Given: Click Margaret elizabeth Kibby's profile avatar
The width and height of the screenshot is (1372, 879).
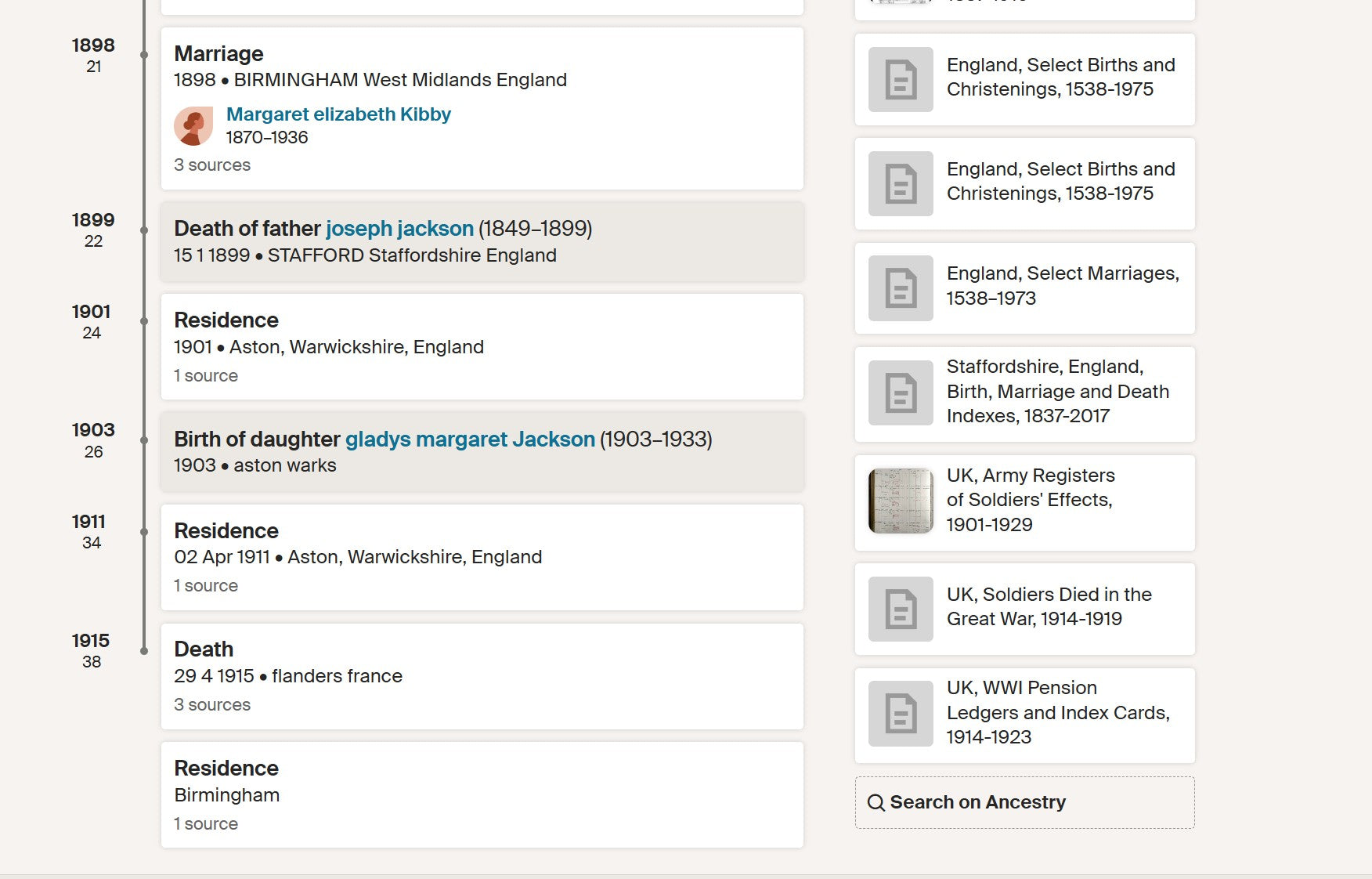Looking at the screenshot, I should (193, 126).
